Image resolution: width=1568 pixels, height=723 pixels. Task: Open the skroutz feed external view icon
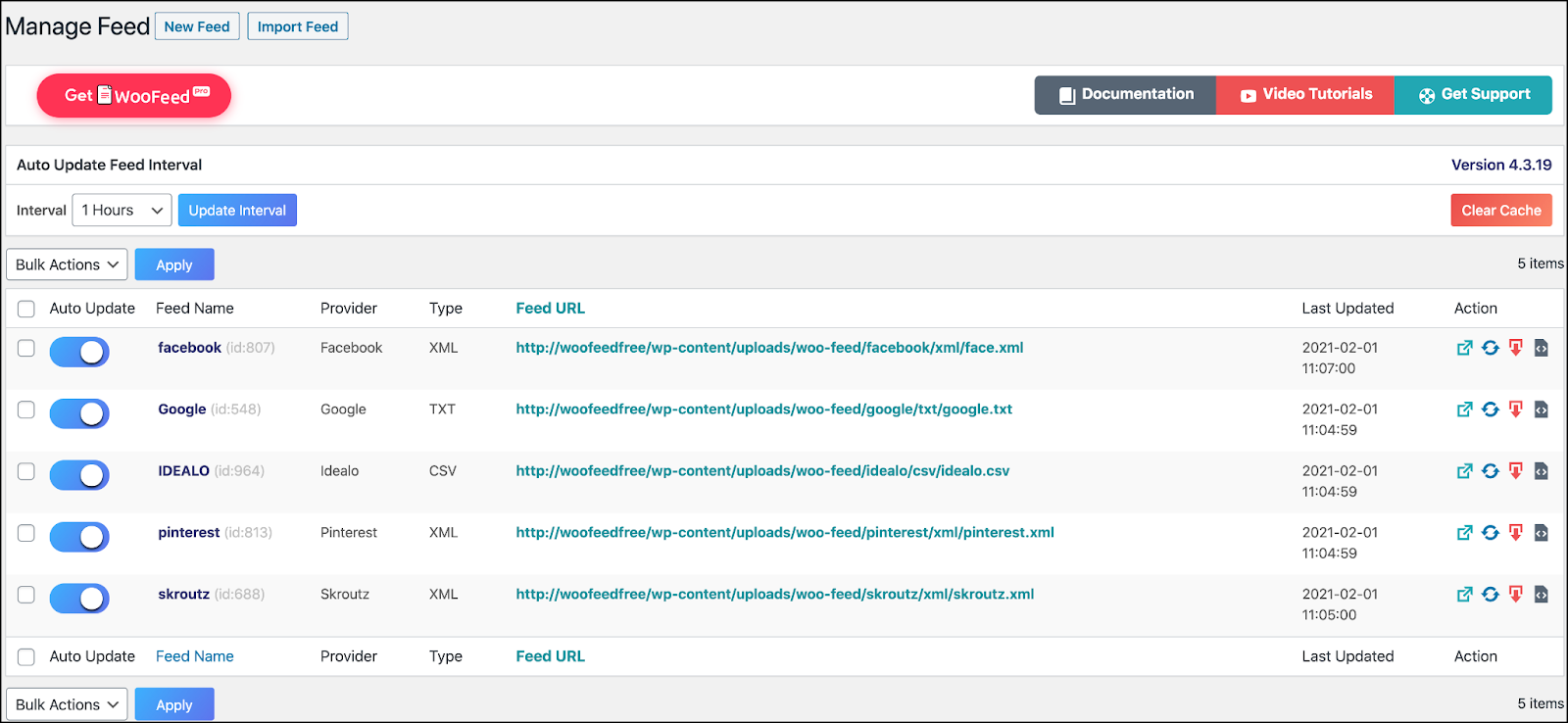coord(1464,595)
